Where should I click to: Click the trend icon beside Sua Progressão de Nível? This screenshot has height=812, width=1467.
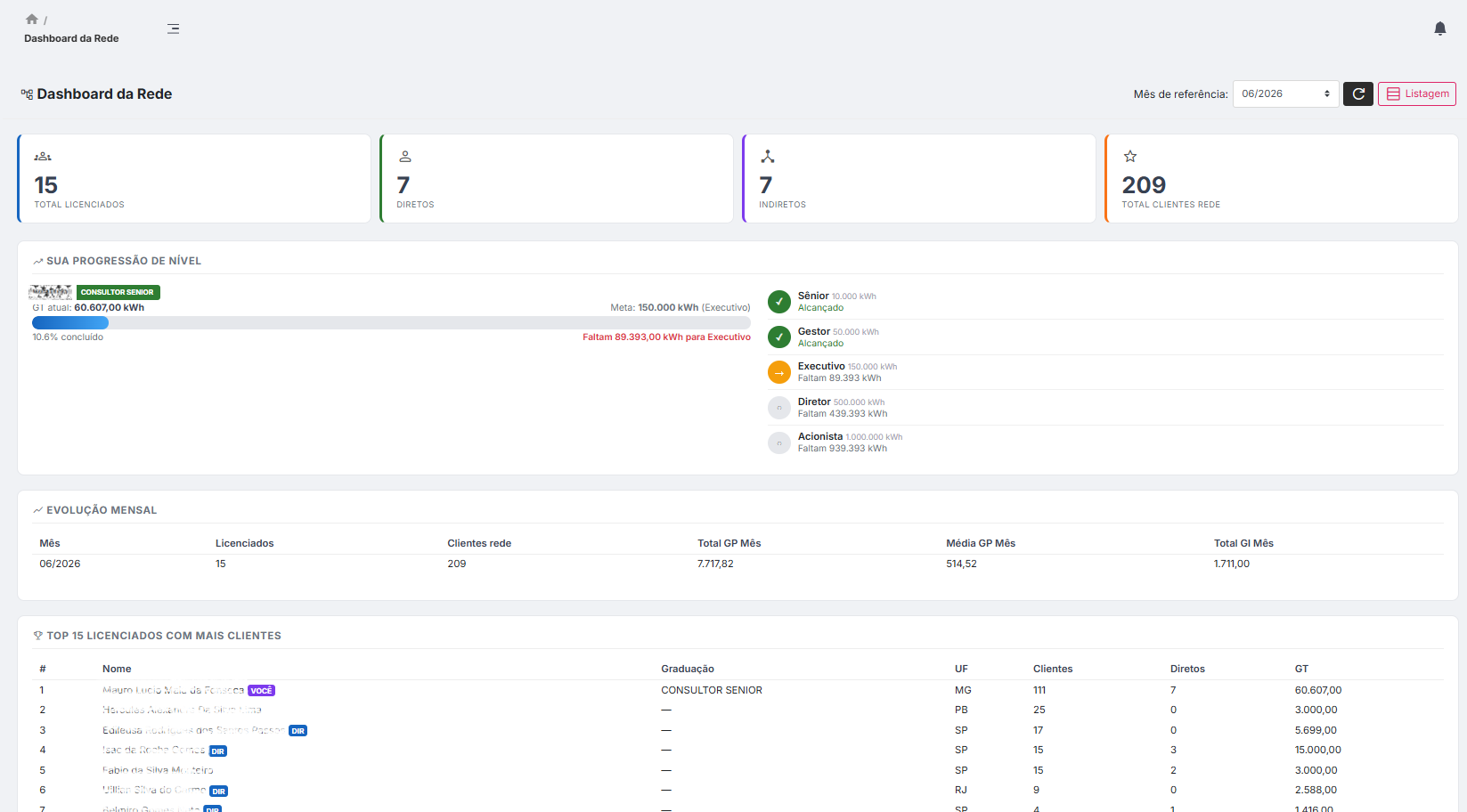(38, 262)
